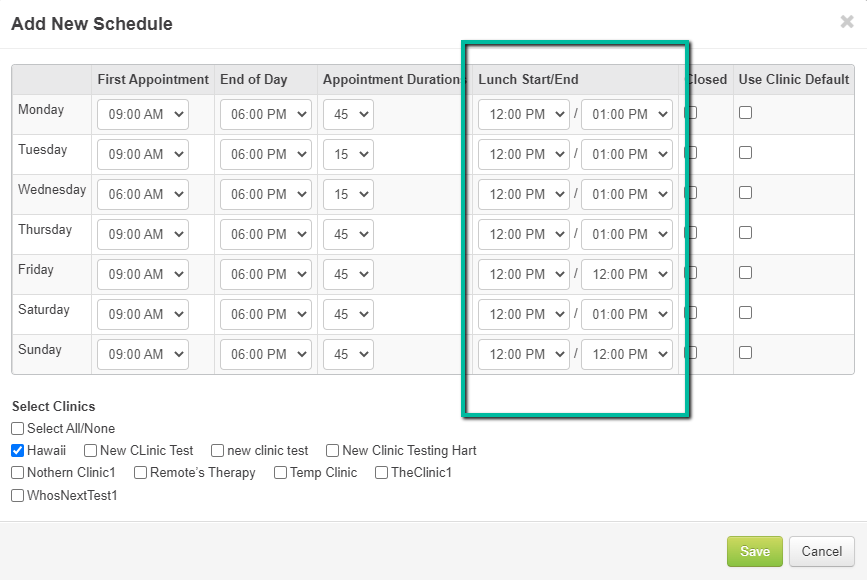Click the green Save button
867x580 pixels.
tap(754, 552)
